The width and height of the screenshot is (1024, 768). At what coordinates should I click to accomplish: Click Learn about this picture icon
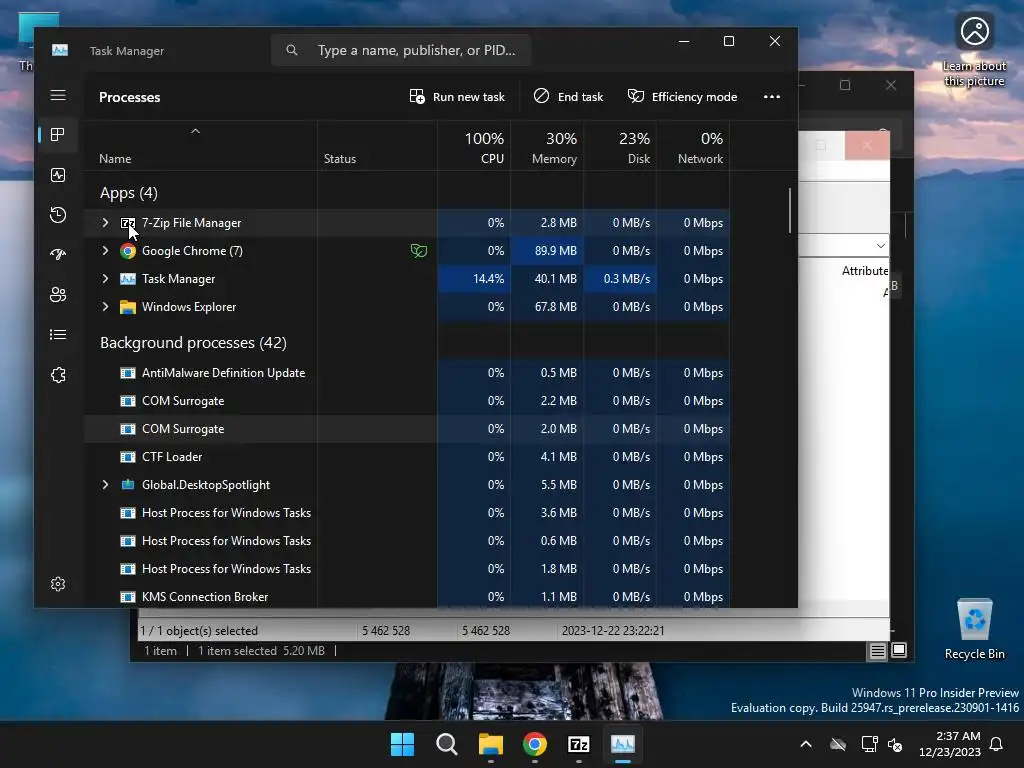(974, 49)
